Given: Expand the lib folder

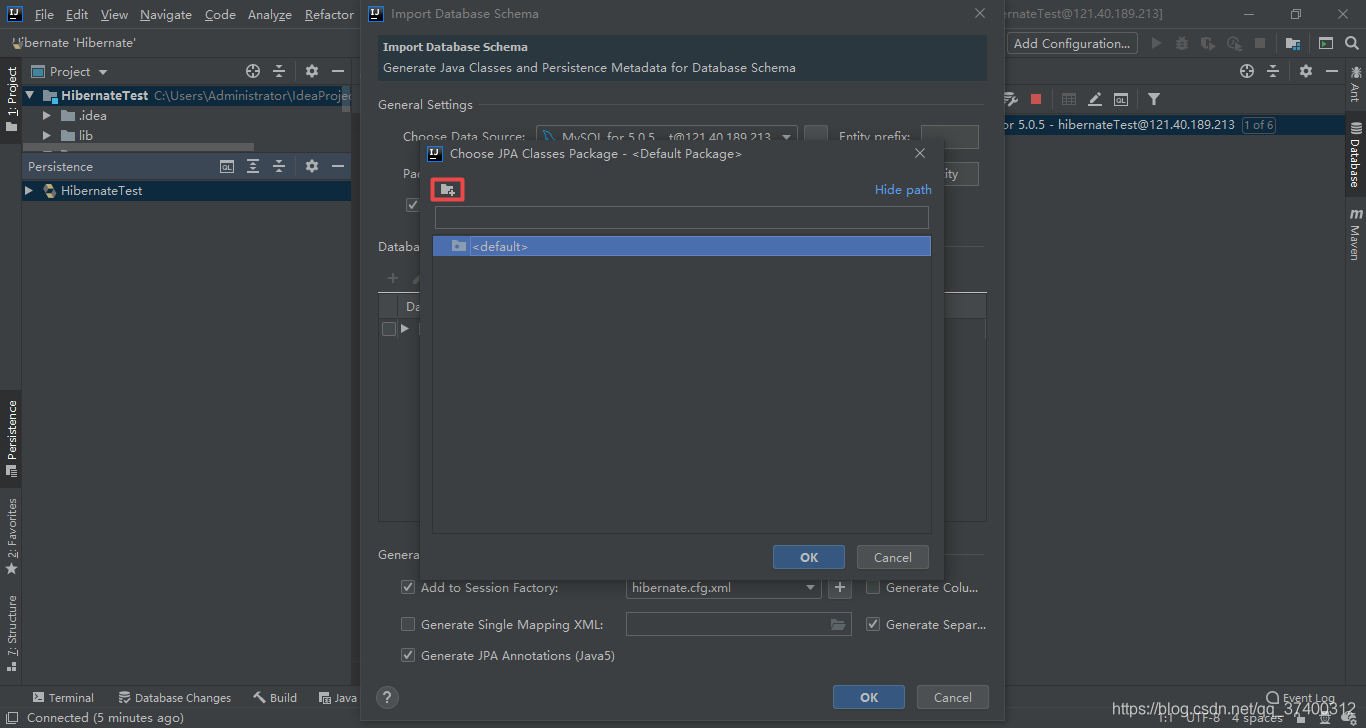Looking at the screenshot, I should [47, 136].
